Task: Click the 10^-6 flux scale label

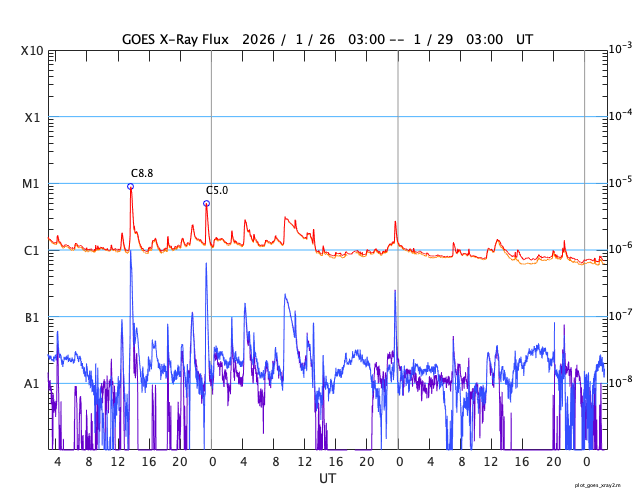Action: point(621,249)
